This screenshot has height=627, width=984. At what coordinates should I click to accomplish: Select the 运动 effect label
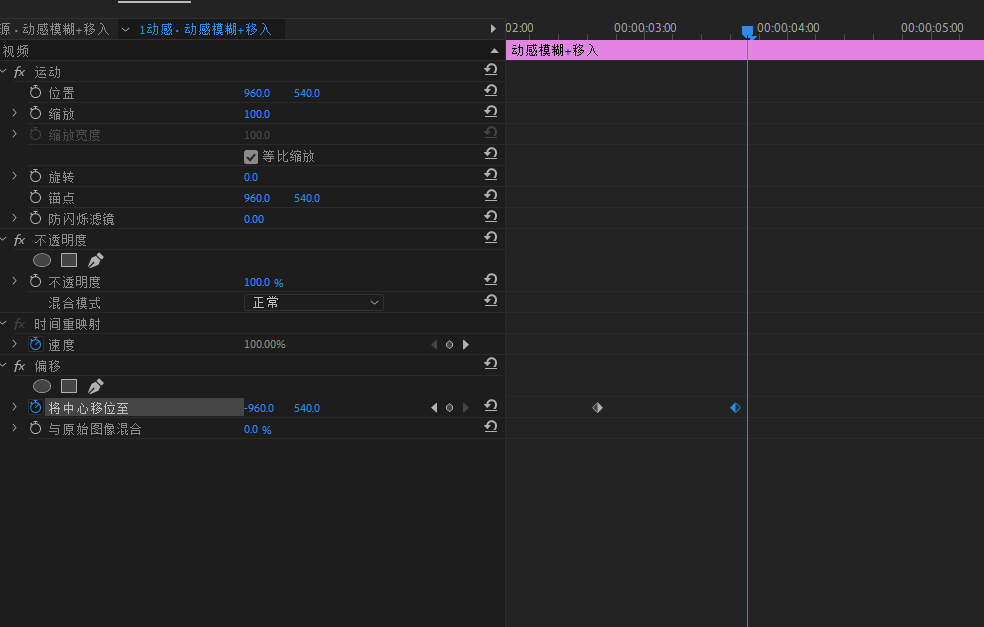tap(48, 72)
